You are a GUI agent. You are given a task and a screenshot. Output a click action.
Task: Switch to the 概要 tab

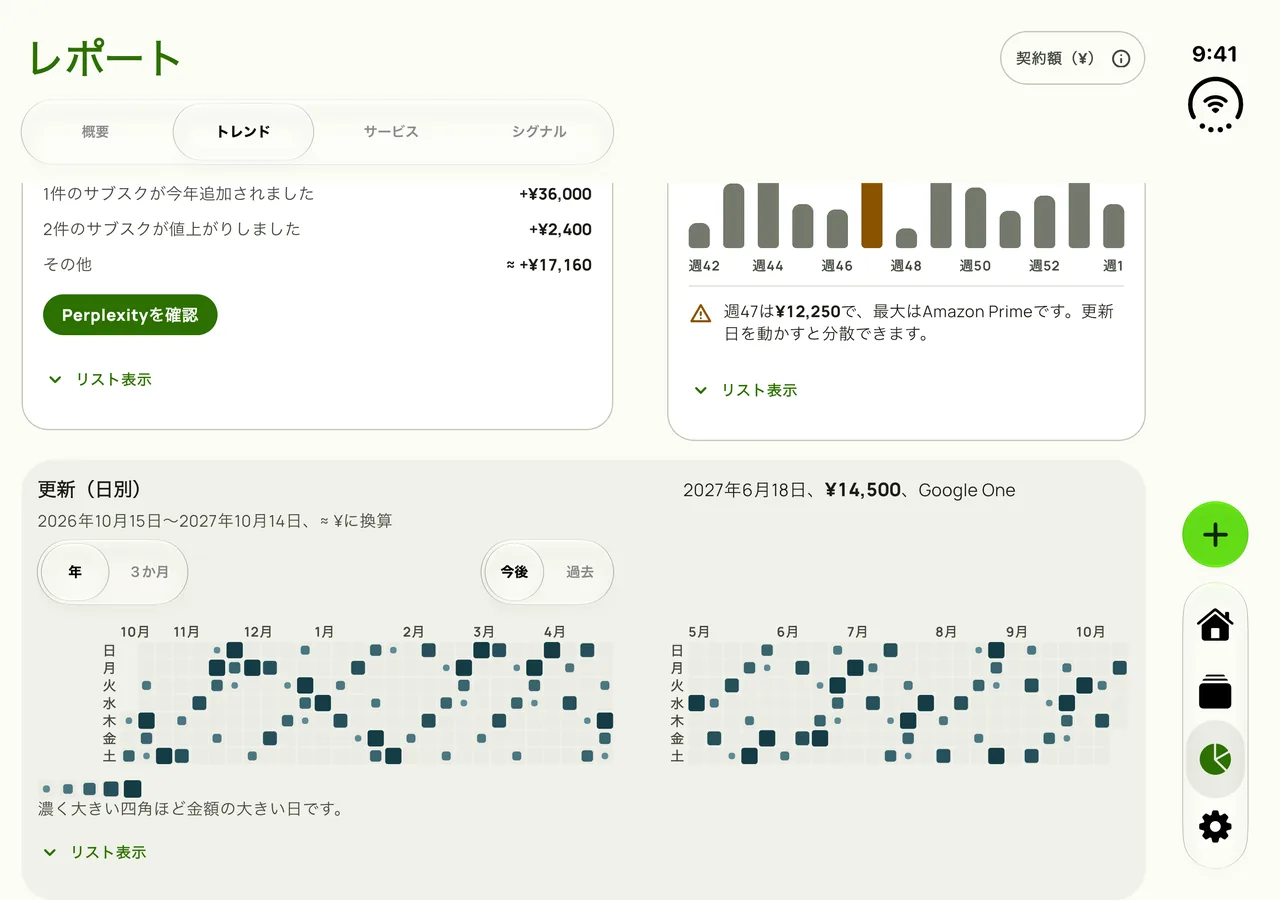96,132
